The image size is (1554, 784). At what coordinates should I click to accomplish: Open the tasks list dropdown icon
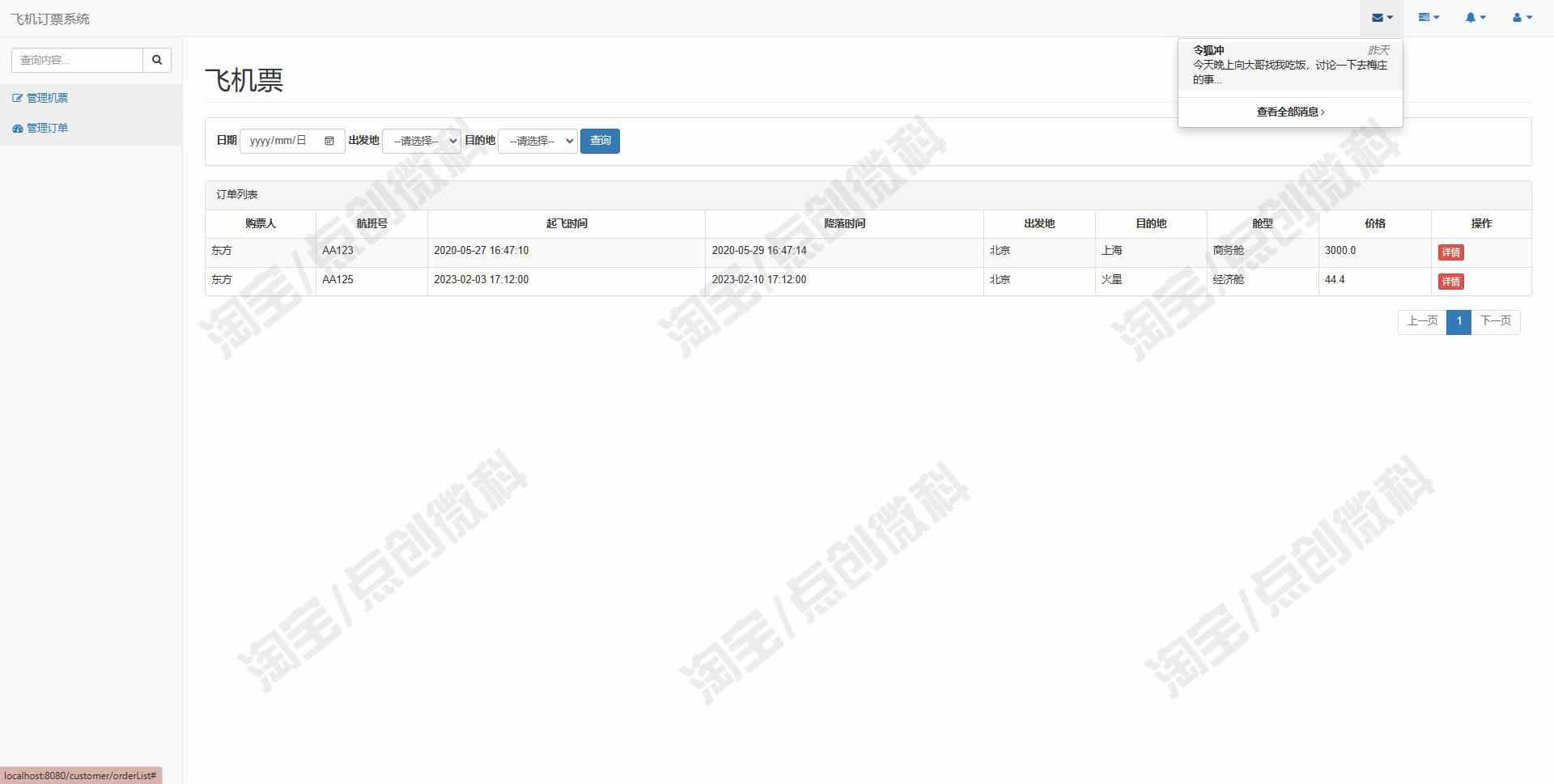click(1429, 18)
